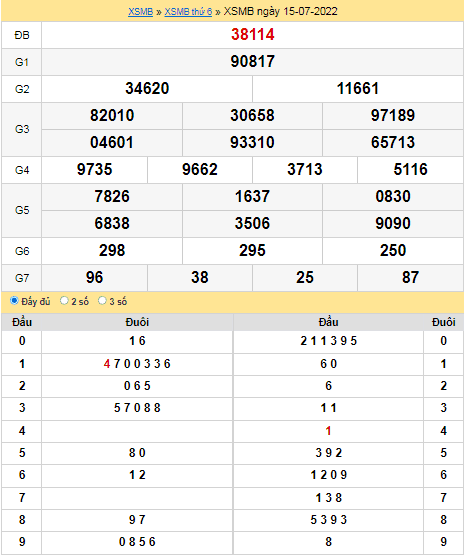Click G5 result 0830
The width and height of the screenshot is (468, 558).
[x=394, y=197]
